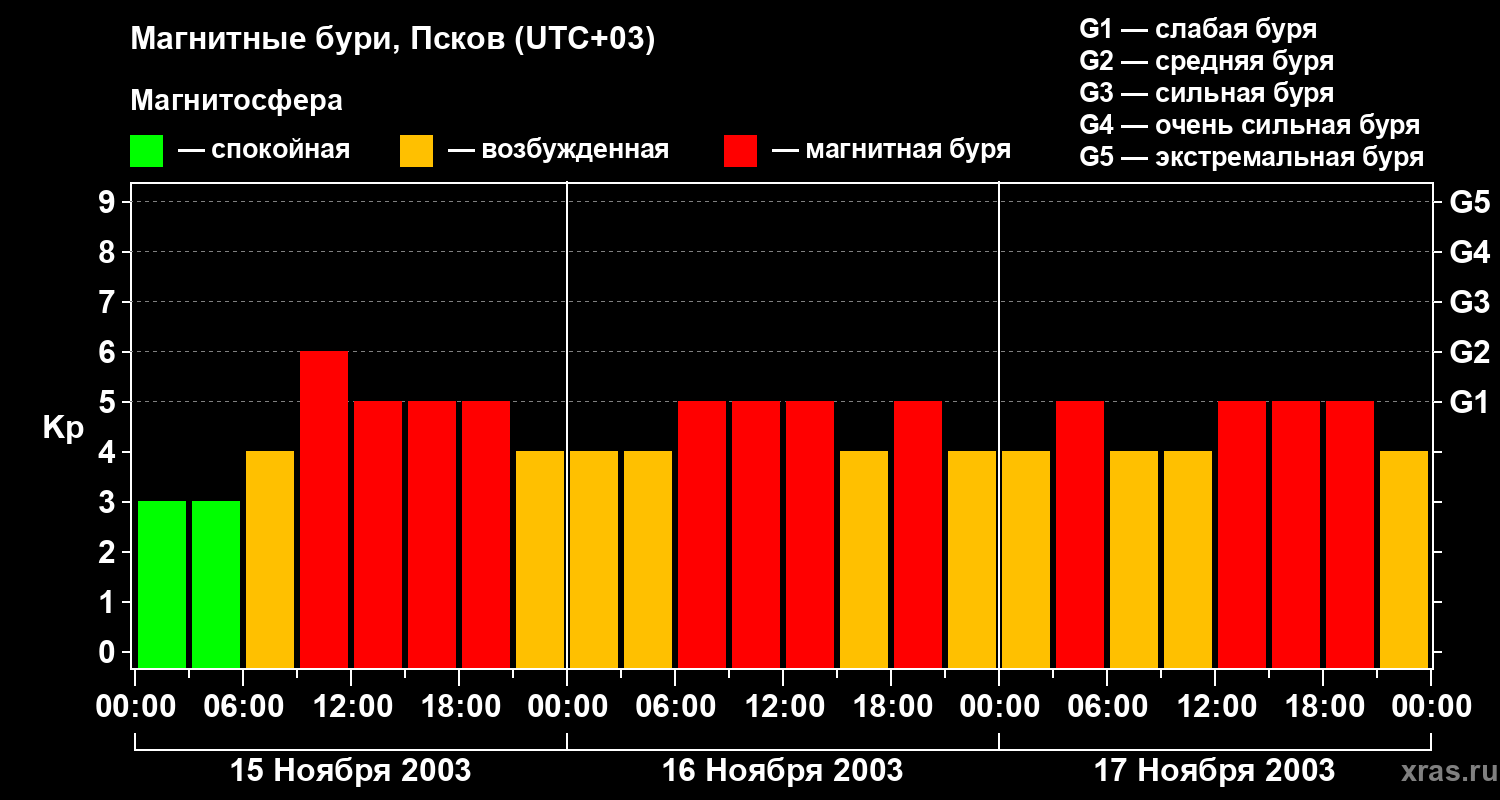The width and height of the screenshot is (1500, 800).
Task: Click the 18:00 time label above 17 Ноября
Action: [x=1323, y=706]
